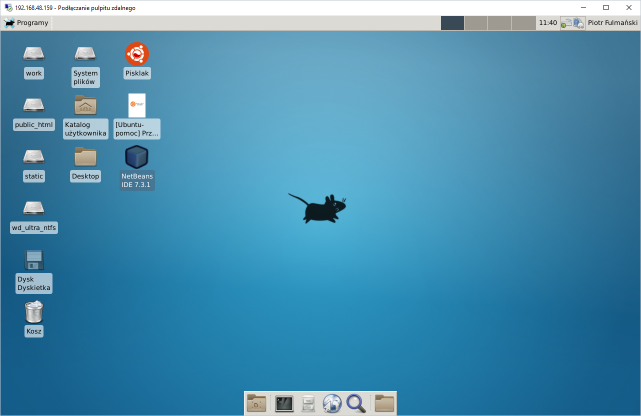Open the work drive icon
This screenshot has height=416, width=641.
tap(34, 54)
